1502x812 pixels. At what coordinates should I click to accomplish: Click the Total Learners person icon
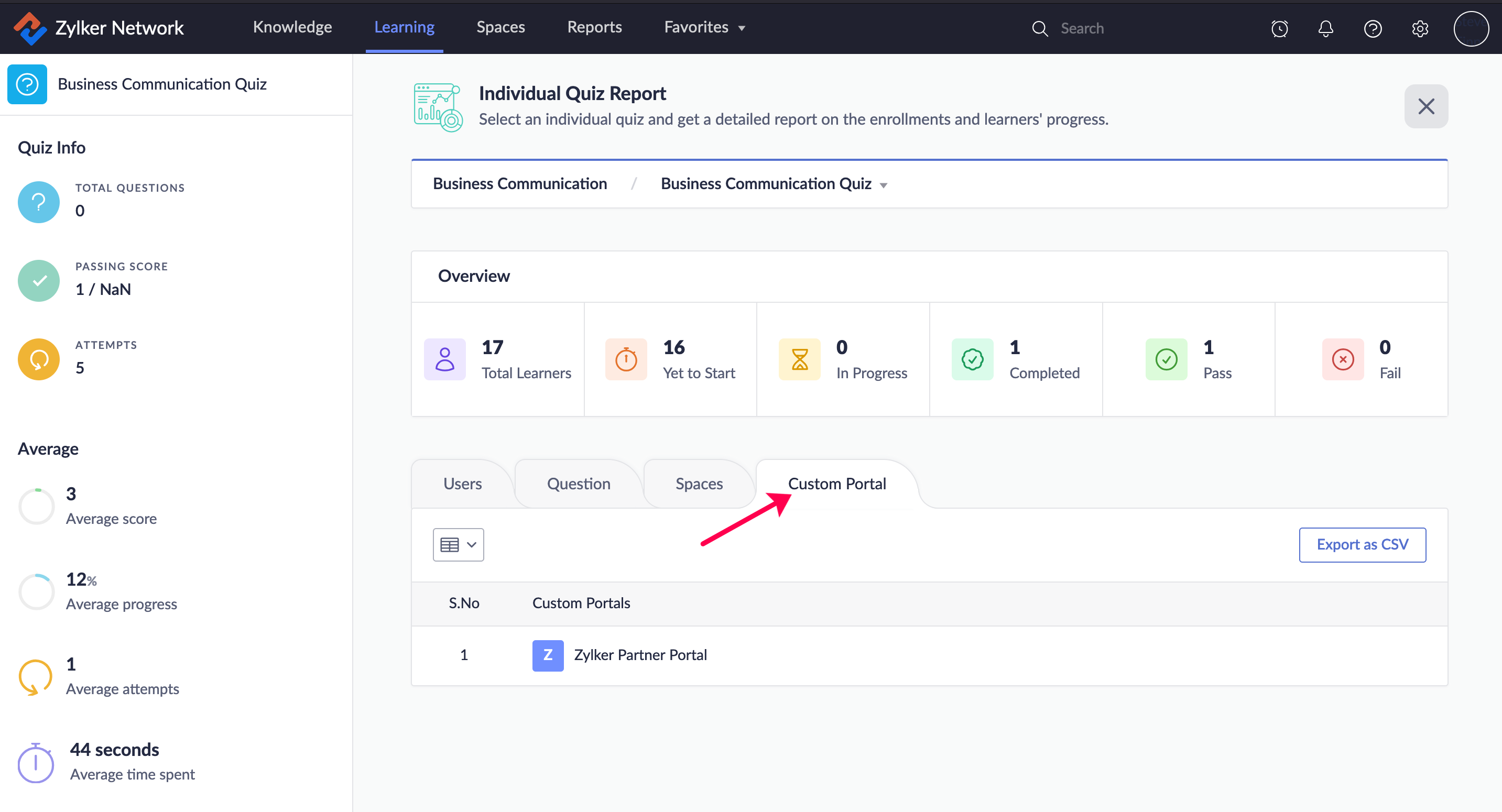click(x=444, y=359)
